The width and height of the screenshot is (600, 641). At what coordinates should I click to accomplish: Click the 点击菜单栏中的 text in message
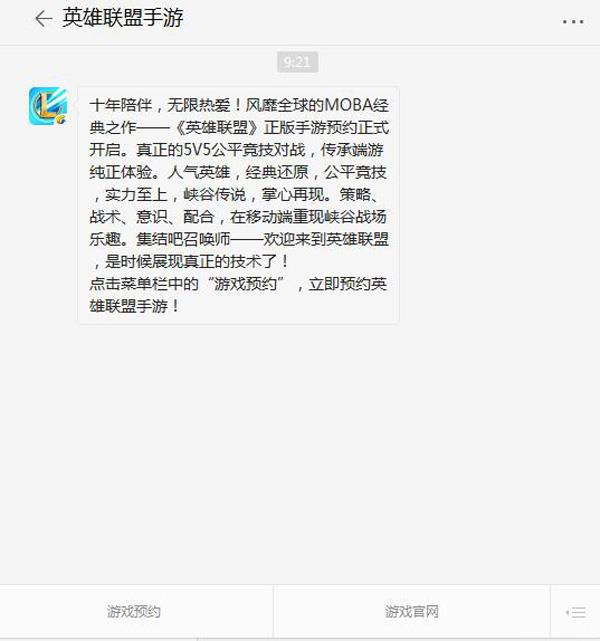143,284
